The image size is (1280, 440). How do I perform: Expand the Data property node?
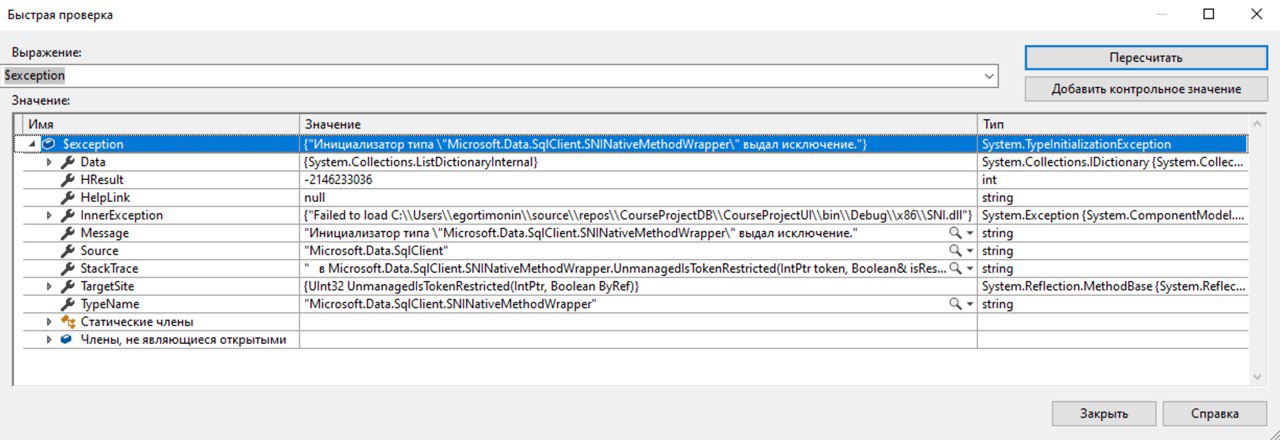click(49, 162)
